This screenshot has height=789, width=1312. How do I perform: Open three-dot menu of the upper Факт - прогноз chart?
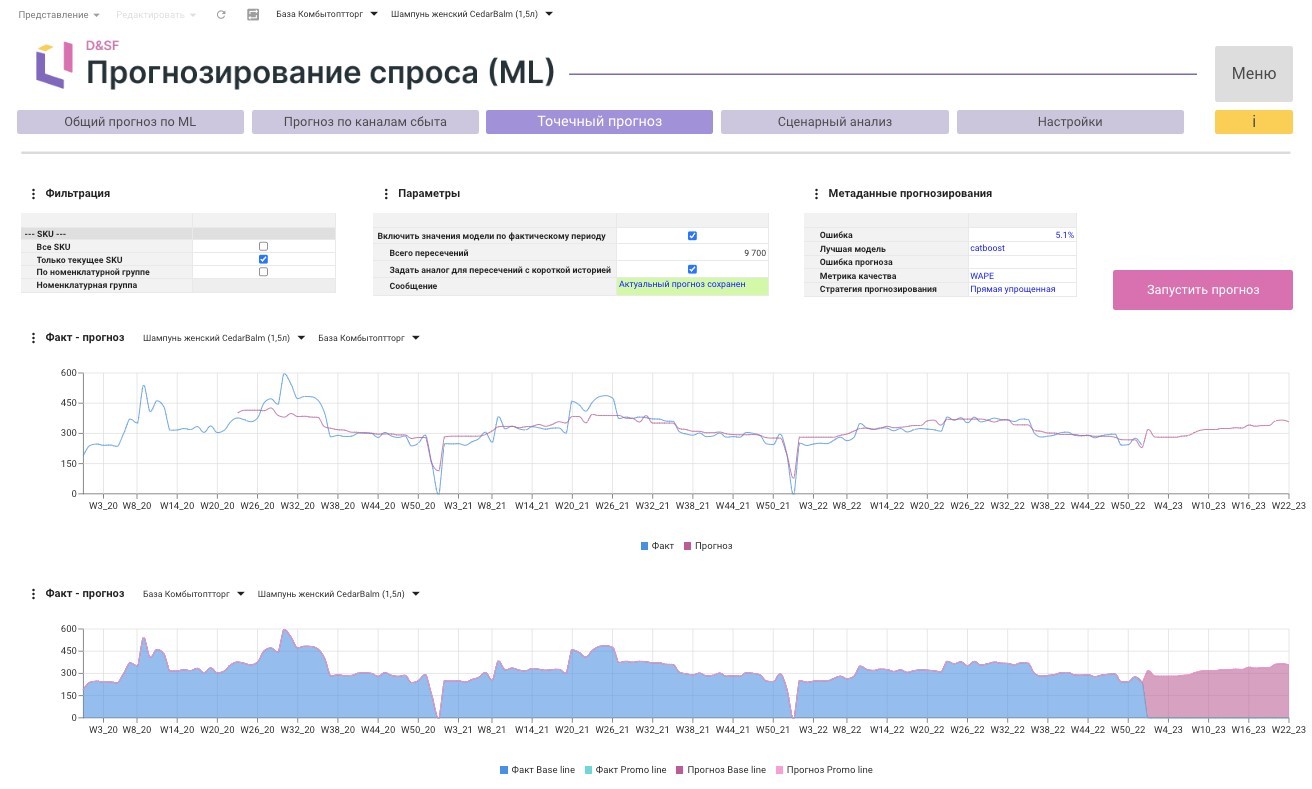(x=33, y=338)
